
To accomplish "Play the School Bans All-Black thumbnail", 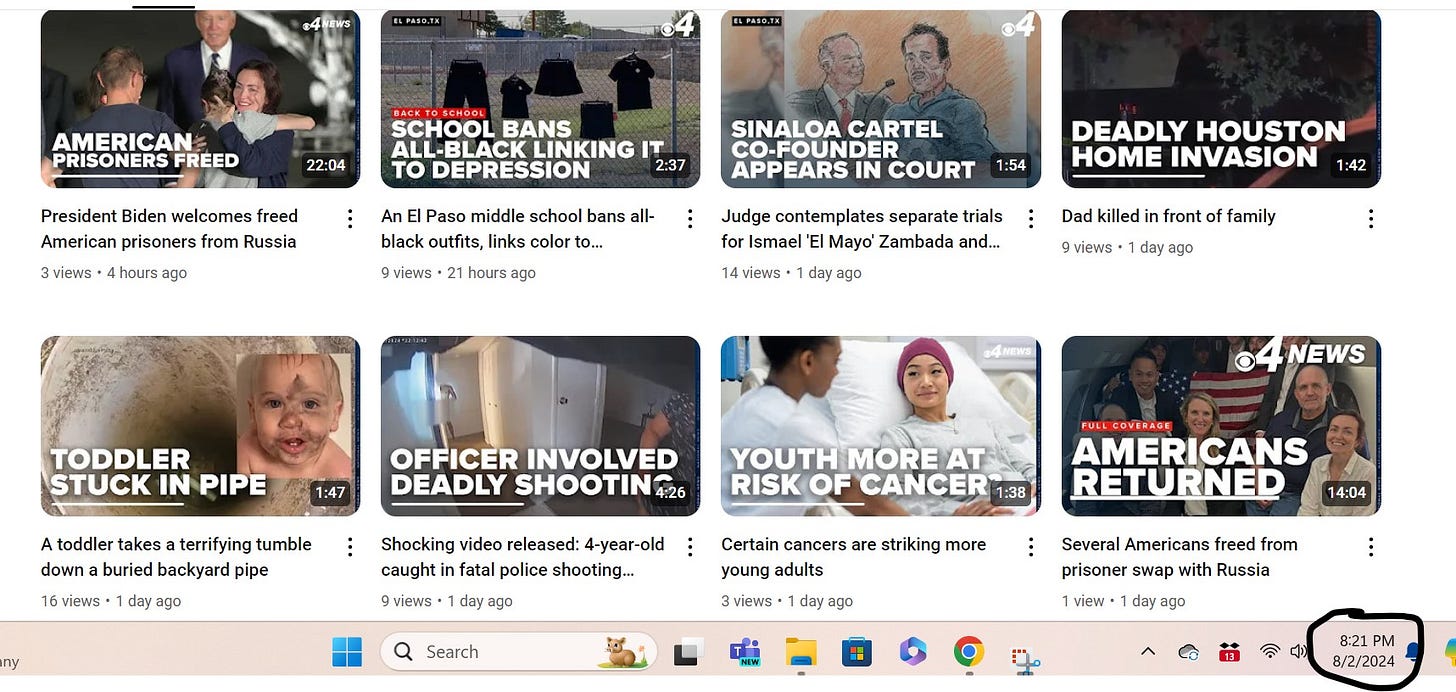I will [x=540, y=99].
